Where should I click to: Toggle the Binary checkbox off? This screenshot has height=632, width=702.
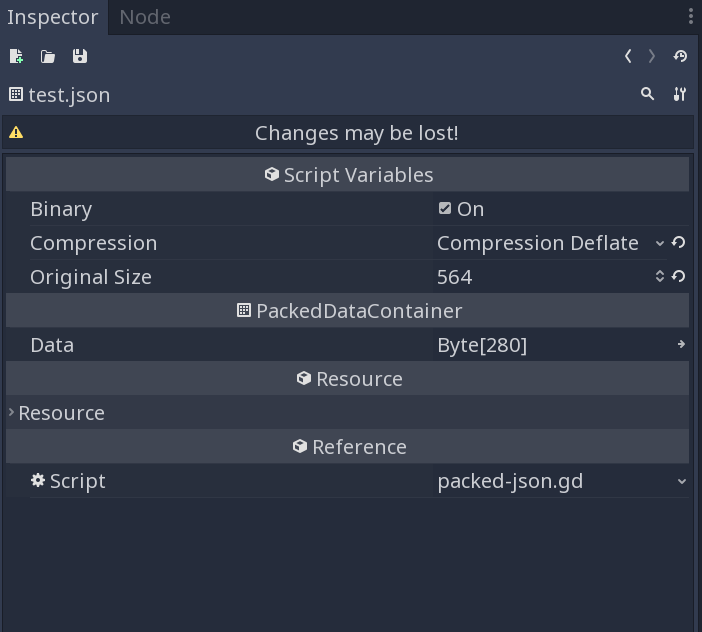pyautogui.click(x=445, y=209)
